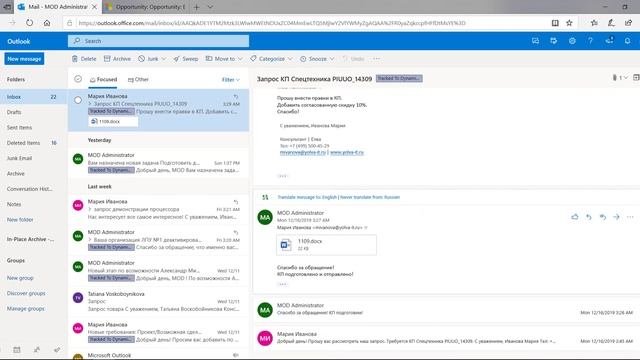The height and width of the screenshot is (360, 640).
Task: Click into the Search box
Action: (x=158, y=41)
